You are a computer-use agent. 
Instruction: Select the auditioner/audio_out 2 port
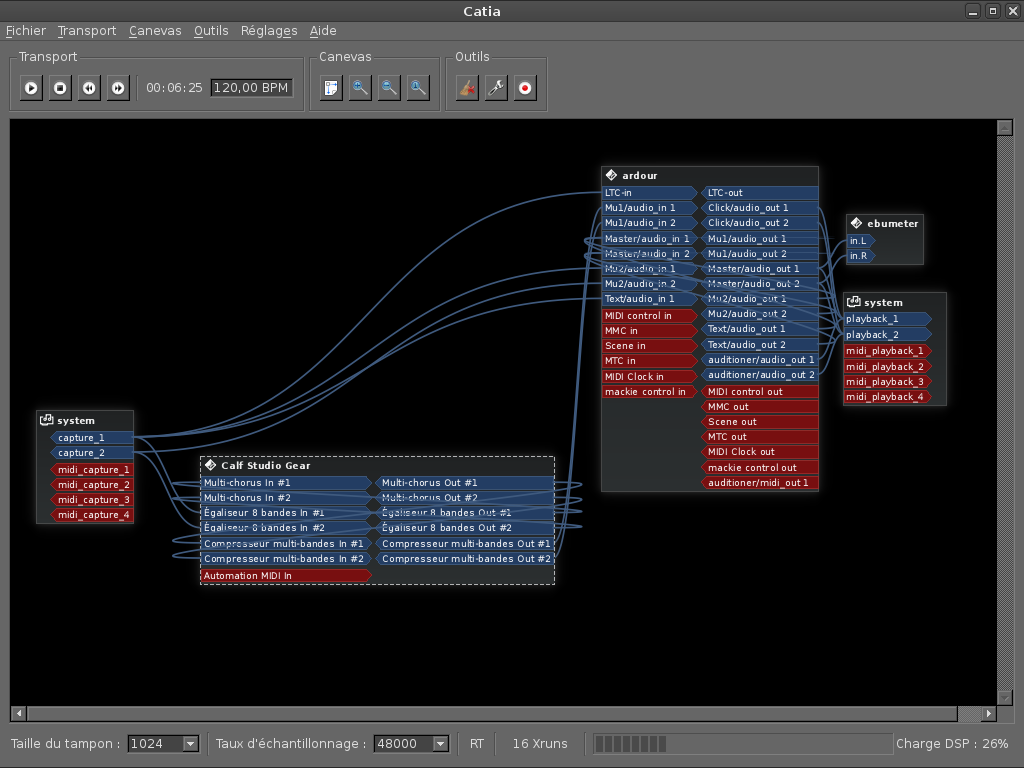[x=760, y=375]
